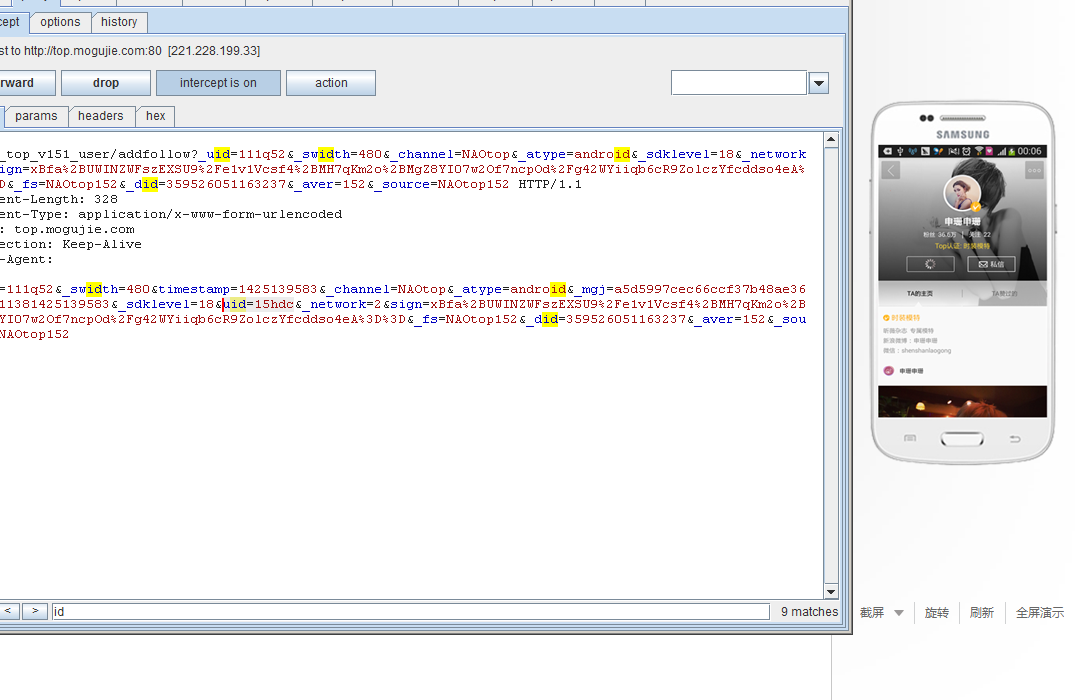The height and width of the screenshot is (700, 1075).
Task: Tap the loading follow button on phone
Action: (930, 264)
